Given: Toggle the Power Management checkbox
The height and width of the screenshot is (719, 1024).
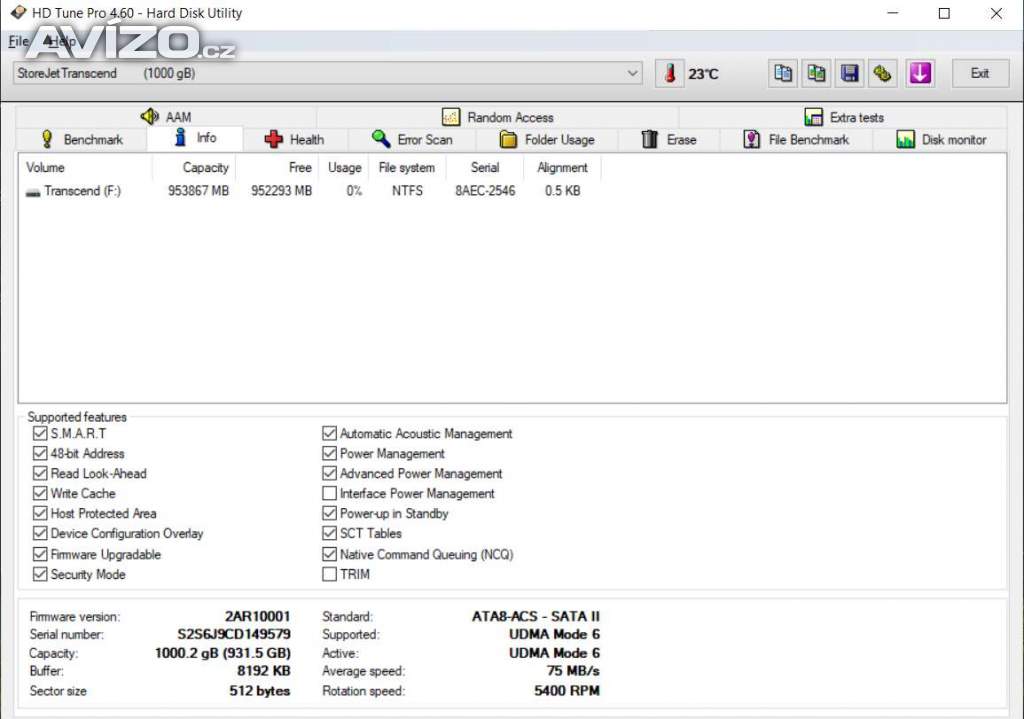Looking at the screenshot, I should point(329,453).
